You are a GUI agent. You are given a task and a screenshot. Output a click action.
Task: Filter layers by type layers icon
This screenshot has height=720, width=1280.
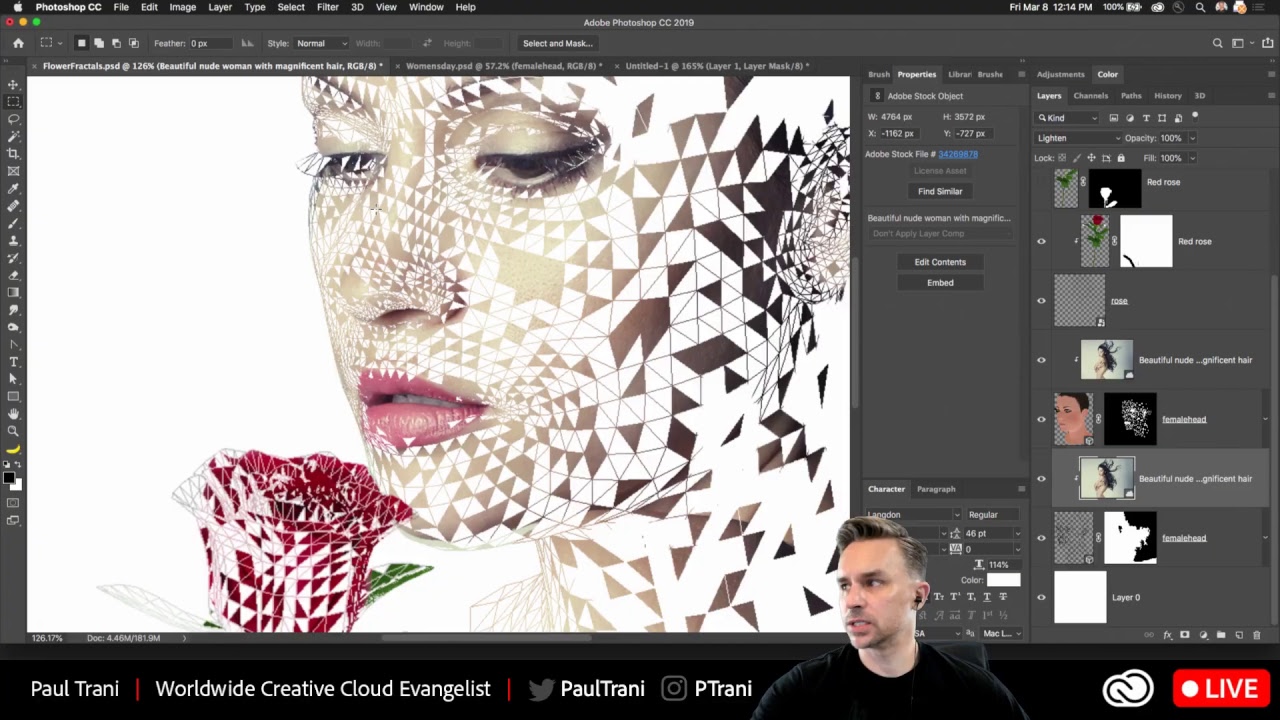pyautogui.click(x=1145, y=118)
